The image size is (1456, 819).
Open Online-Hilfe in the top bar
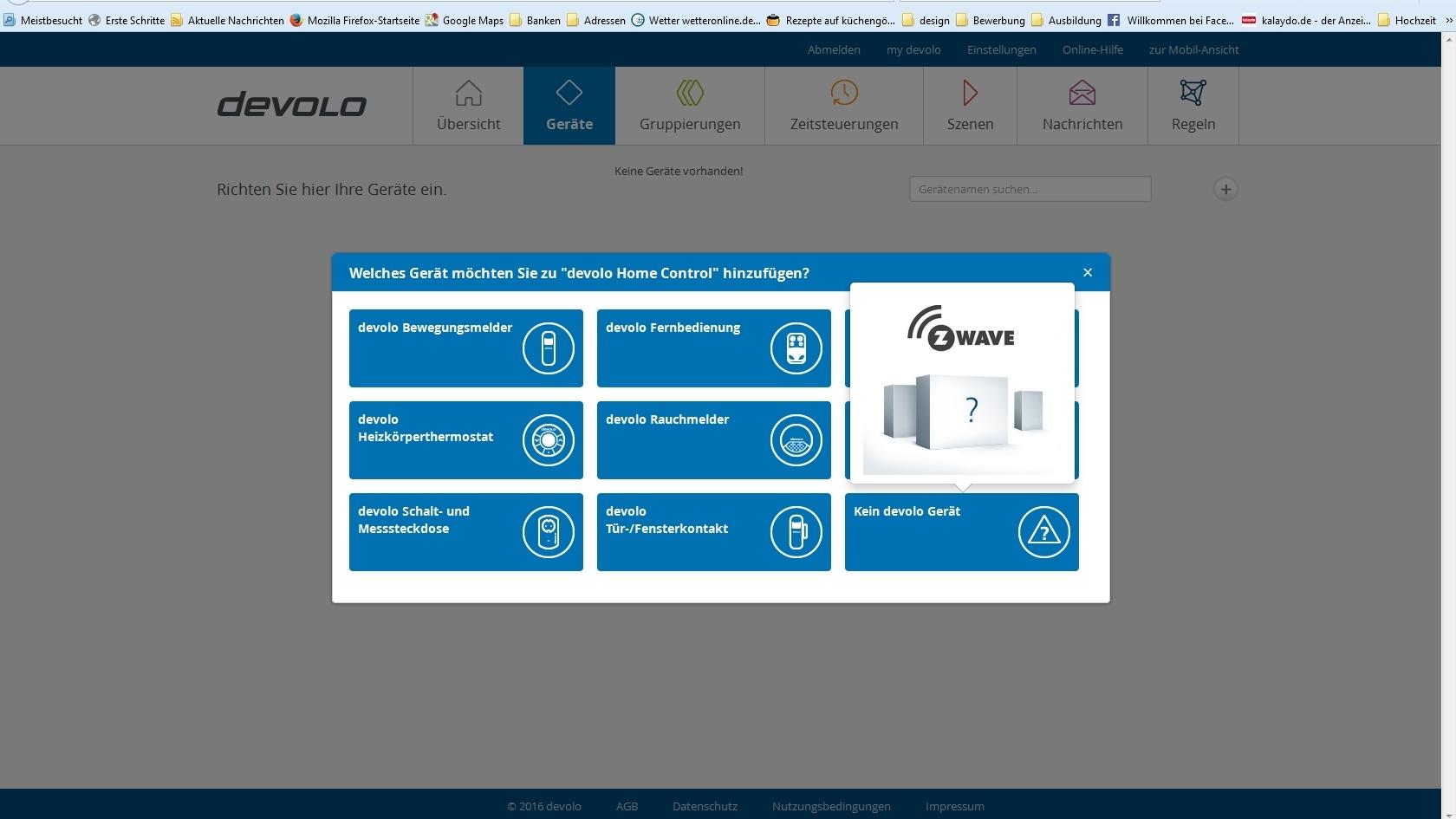coord(1092,50)
